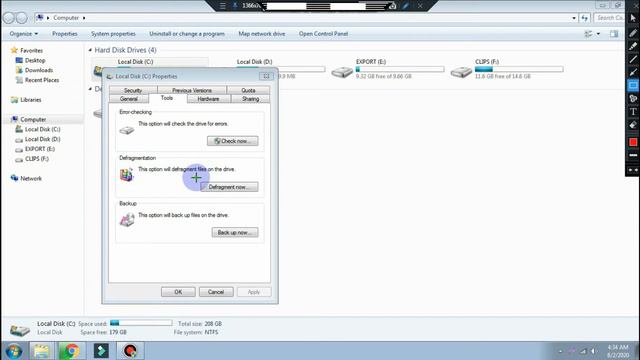Cancel the Local Disk properties dialog
Screen dimensions: 640x360
click(x=216, y=292)
